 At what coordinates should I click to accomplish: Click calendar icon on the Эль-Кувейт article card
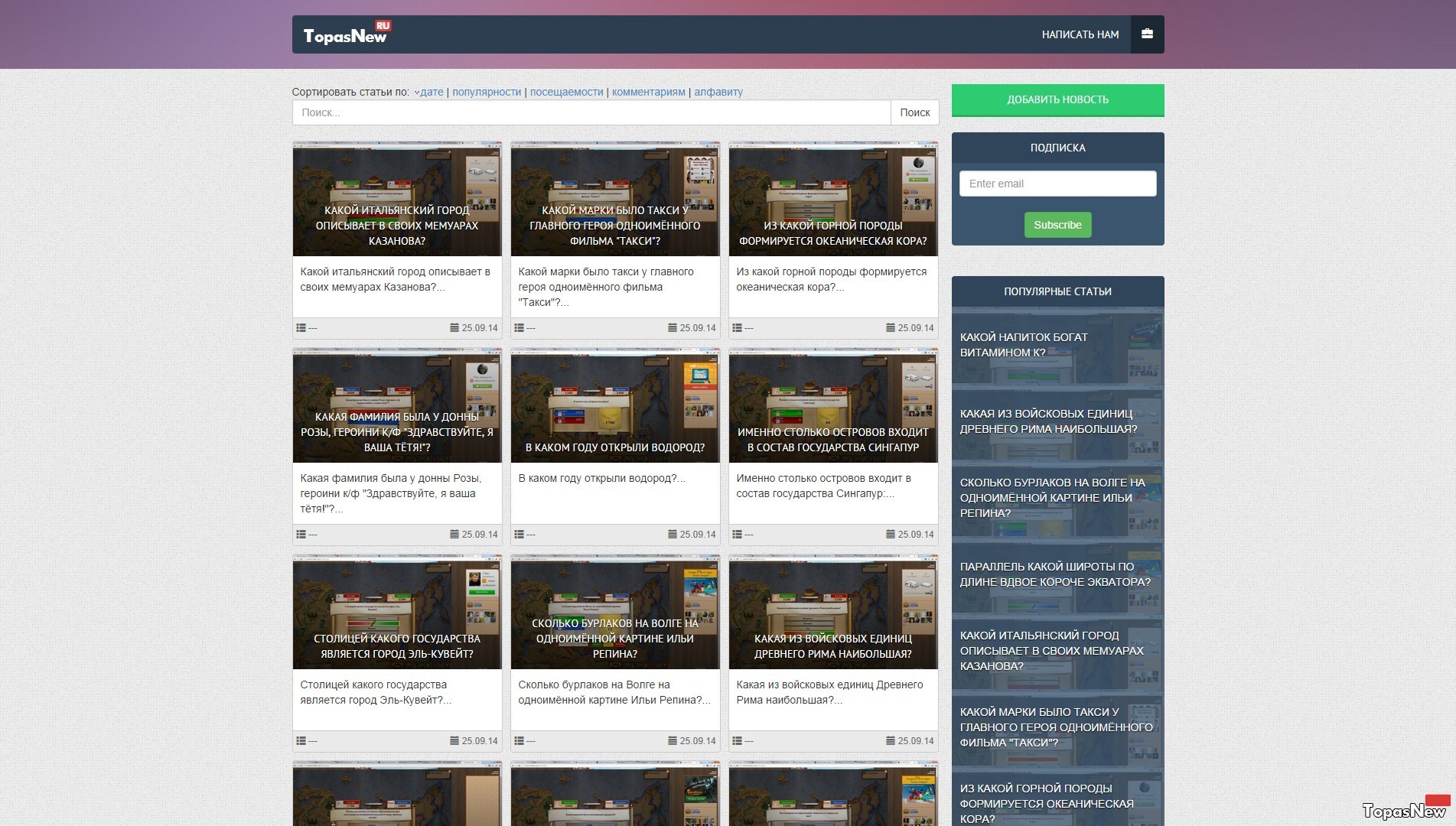coord(454,741)
